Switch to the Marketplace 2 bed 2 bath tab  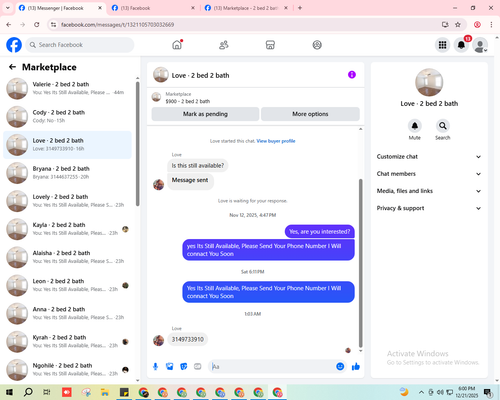click(246, 8)
